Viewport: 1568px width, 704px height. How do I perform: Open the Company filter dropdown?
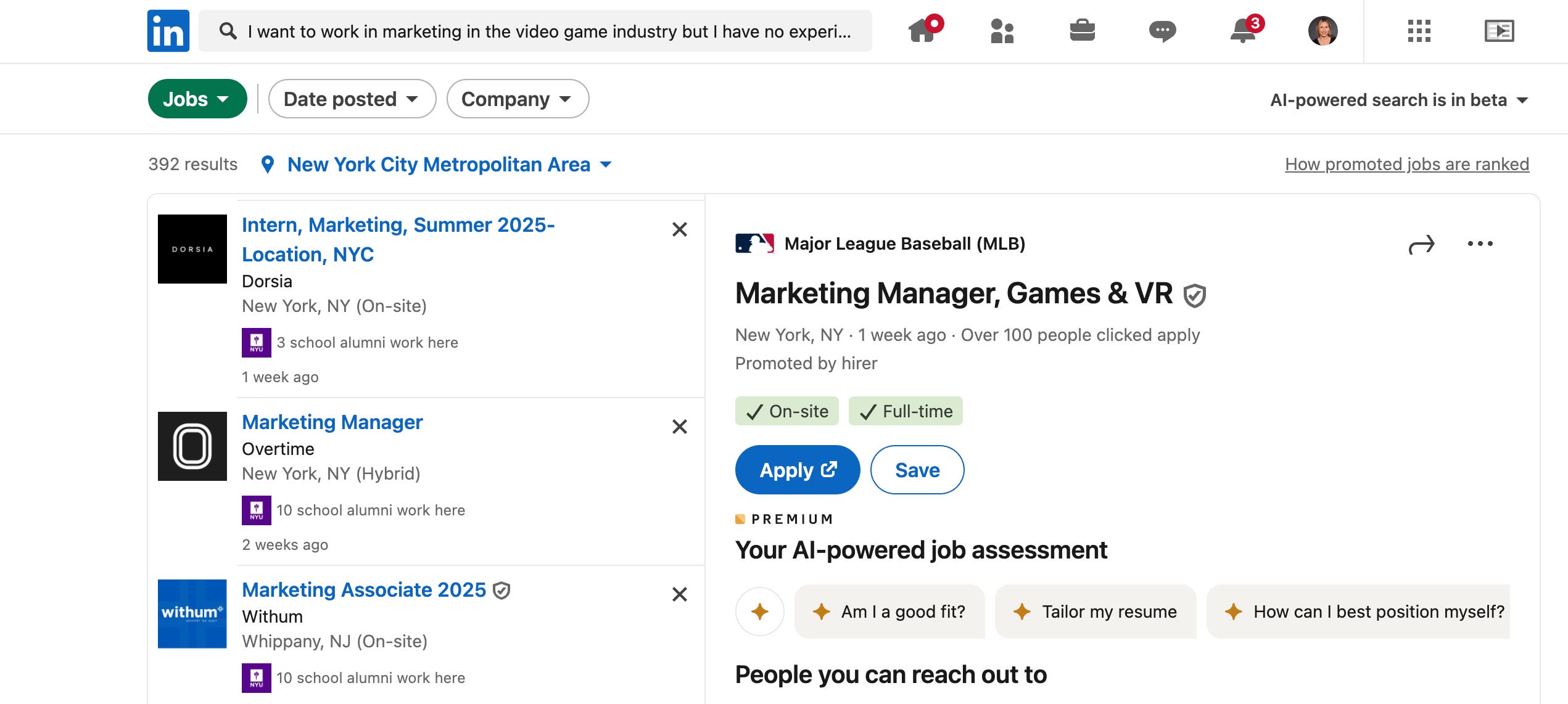tap(518, 99)
